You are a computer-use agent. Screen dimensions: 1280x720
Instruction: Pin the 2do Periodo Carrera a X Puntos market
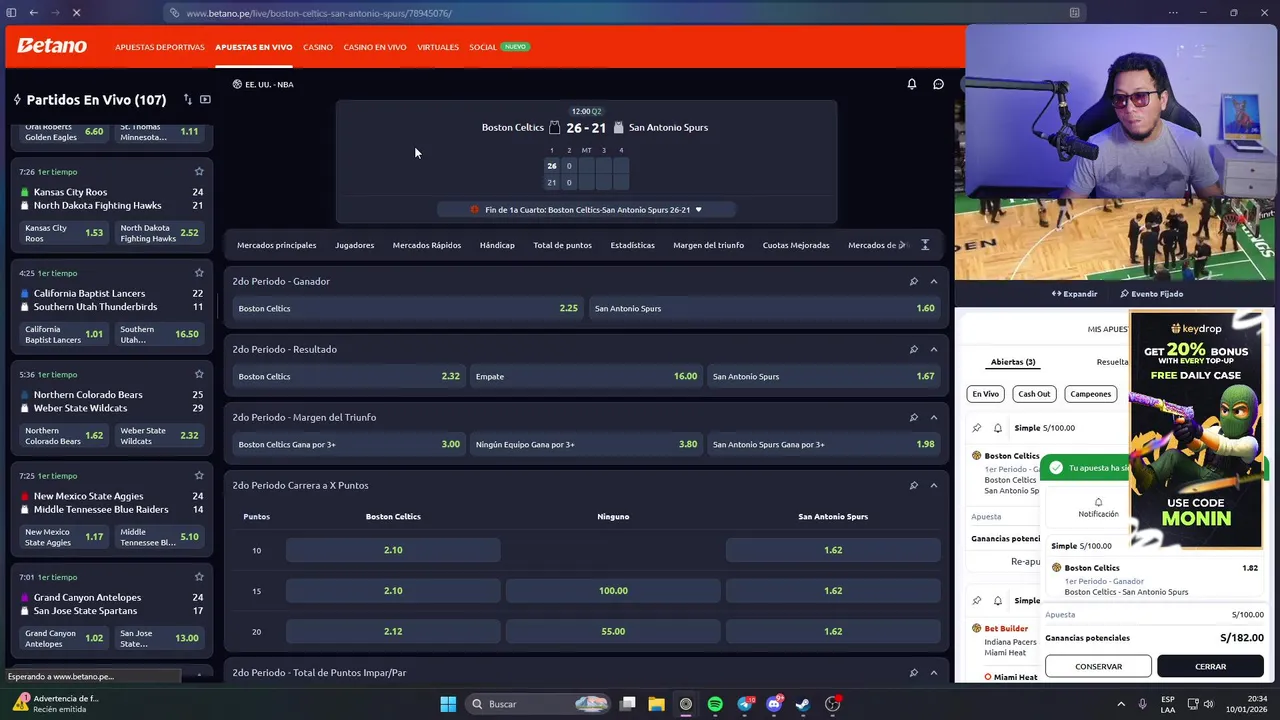[x=913, y=485]
